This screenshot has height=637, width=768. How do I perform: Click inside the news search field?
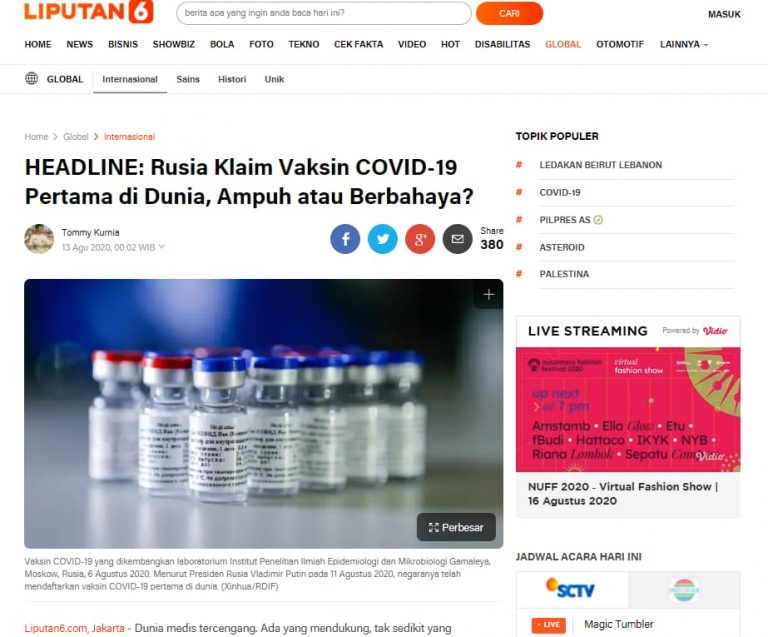coord(324,13)
